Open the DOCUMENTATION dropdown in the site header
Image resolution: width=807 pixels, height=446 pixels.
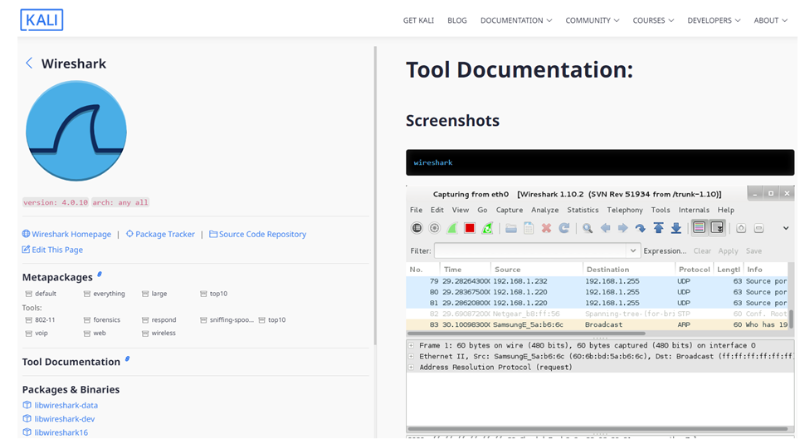tap(516, 21)
